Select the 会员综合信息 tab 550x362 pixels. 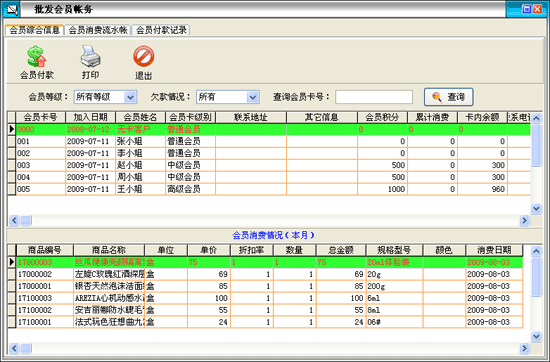click(x=34, y=30)
